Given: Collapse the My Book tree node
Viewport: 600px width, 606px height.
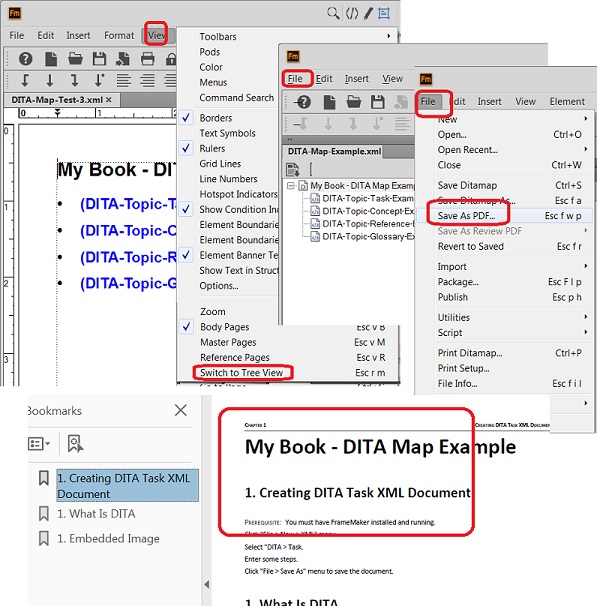Looking at the screenshot, I should [290, 186].
